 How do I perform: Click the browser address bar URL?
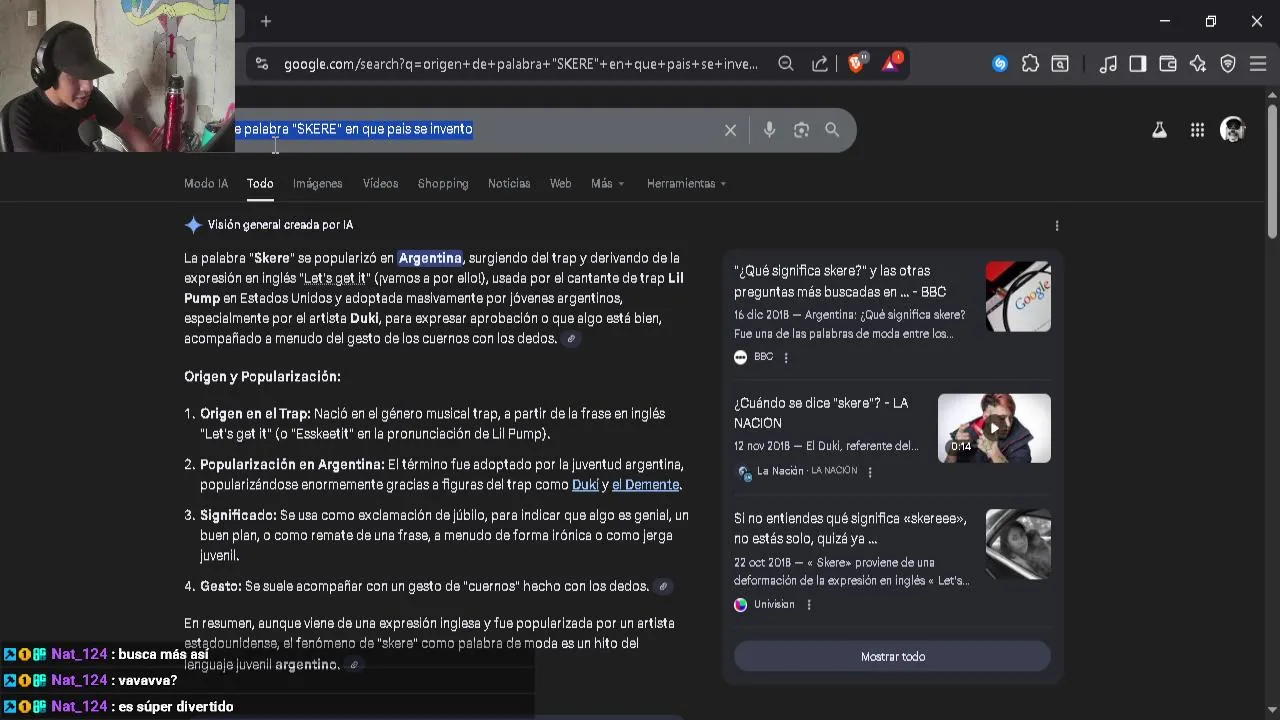point(520,64)
